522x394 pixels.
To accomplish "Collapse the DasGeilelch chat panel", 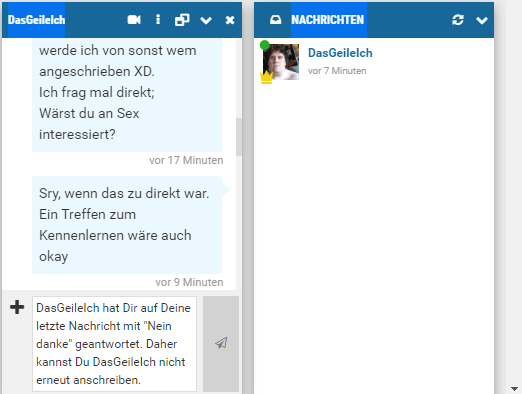I will [x=206, y=21].
